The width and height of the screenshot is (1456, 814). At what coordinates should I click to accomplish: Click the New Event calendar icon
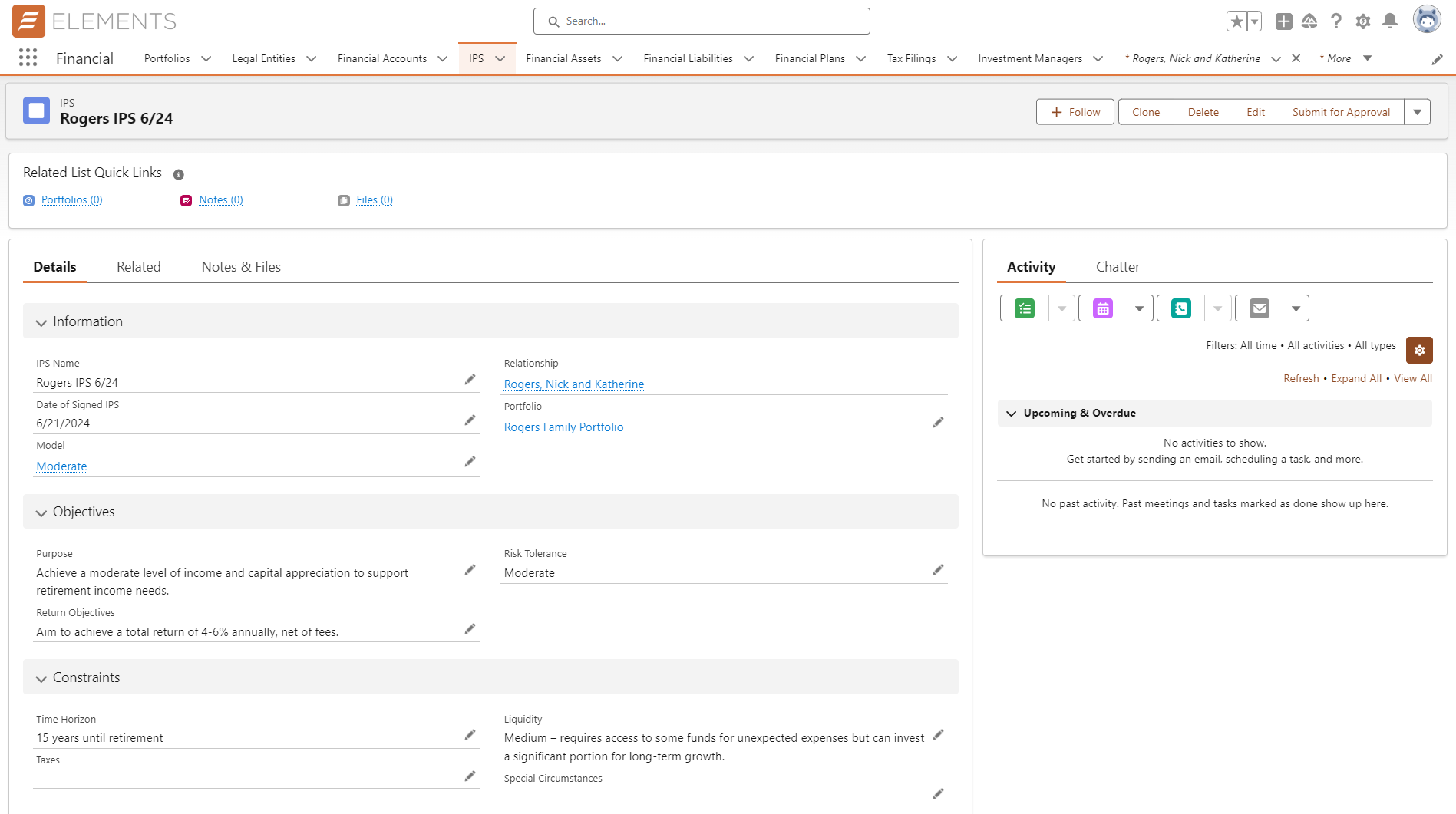pyautogui.click(x=1102, y=308)
